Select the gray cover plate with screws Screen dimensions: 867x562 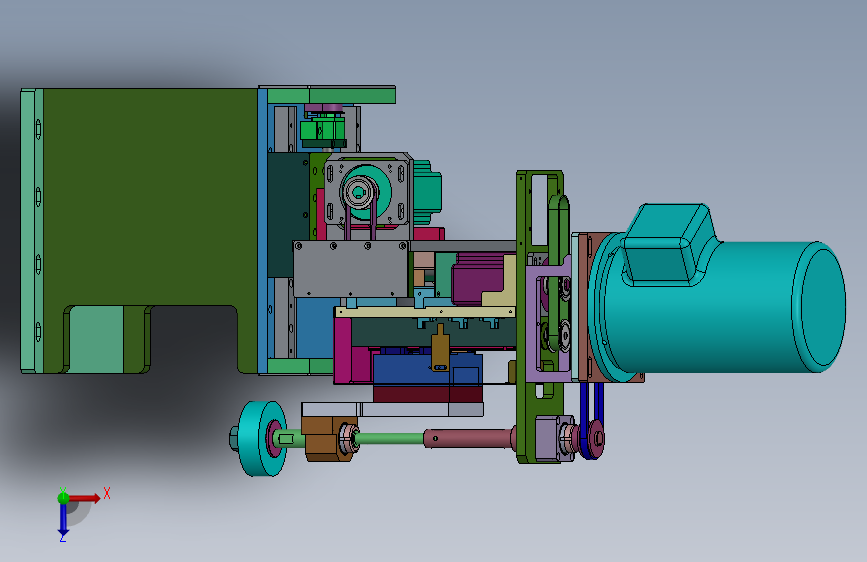click(351, 269)
